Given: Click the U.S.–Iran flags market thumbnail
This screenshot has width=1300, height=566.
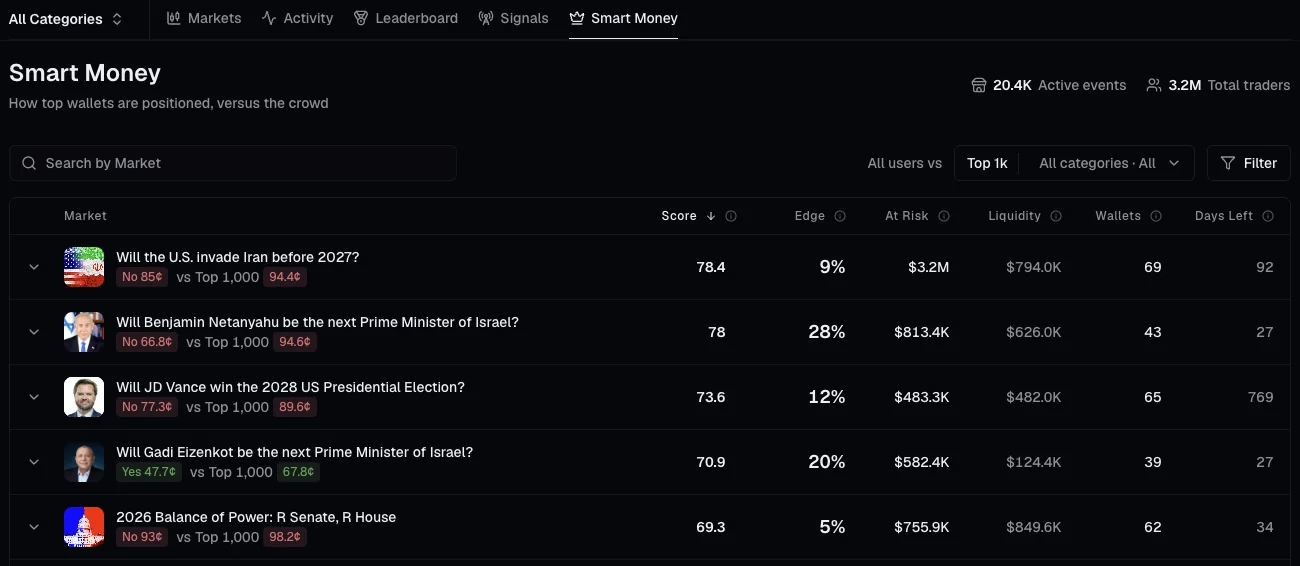Looking at the screenshot, I should (84, 267).
